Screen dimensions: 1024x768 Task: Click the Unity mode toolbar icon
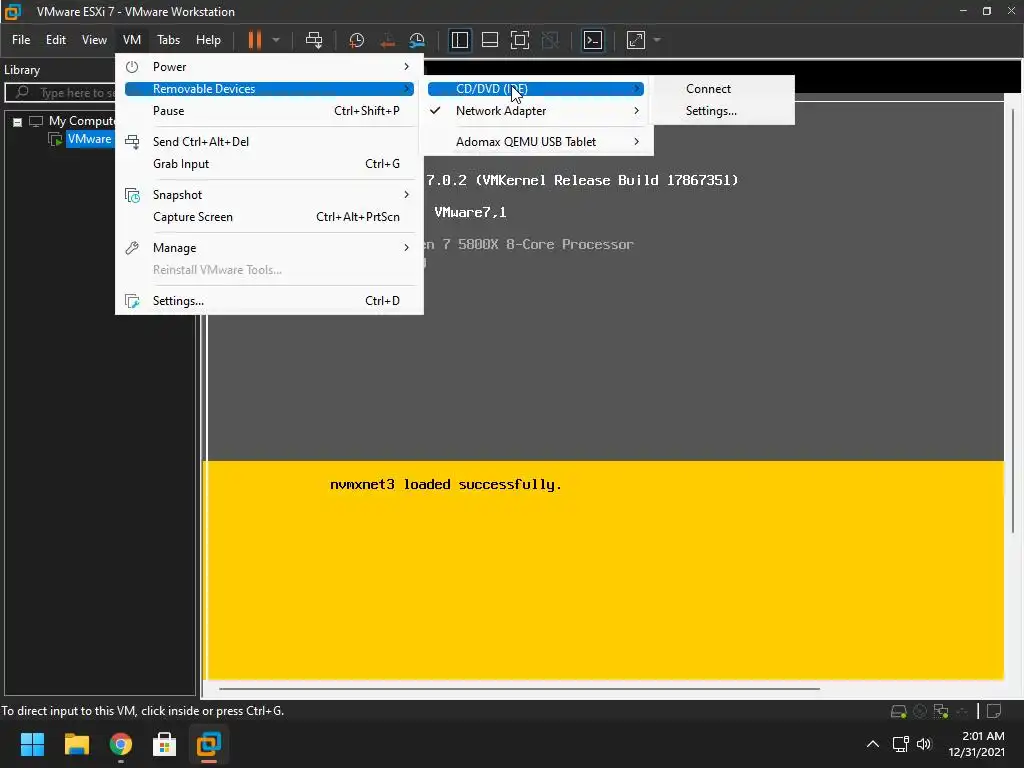[x=551, y=40]
